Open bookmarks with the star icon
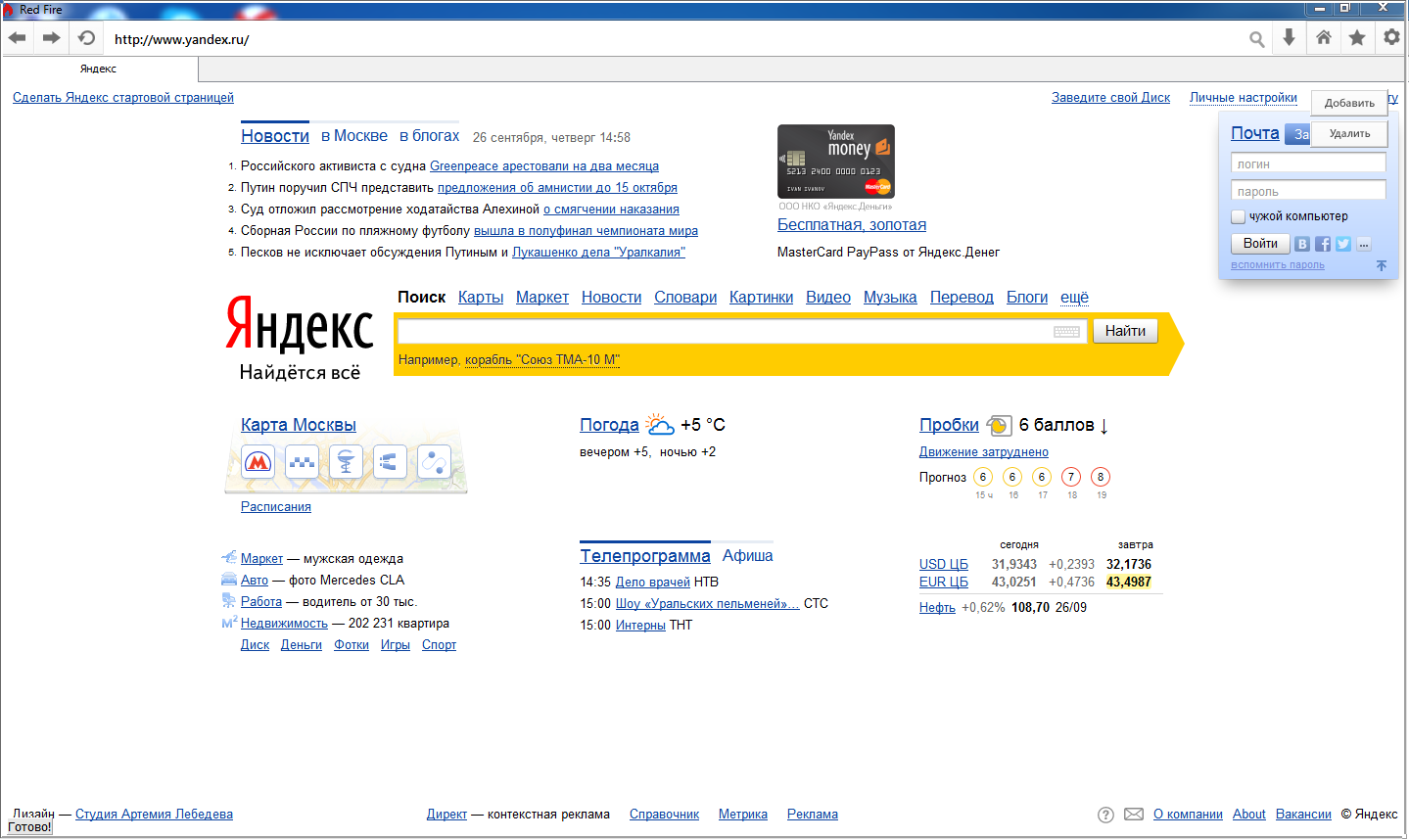 pos(1357,38)
